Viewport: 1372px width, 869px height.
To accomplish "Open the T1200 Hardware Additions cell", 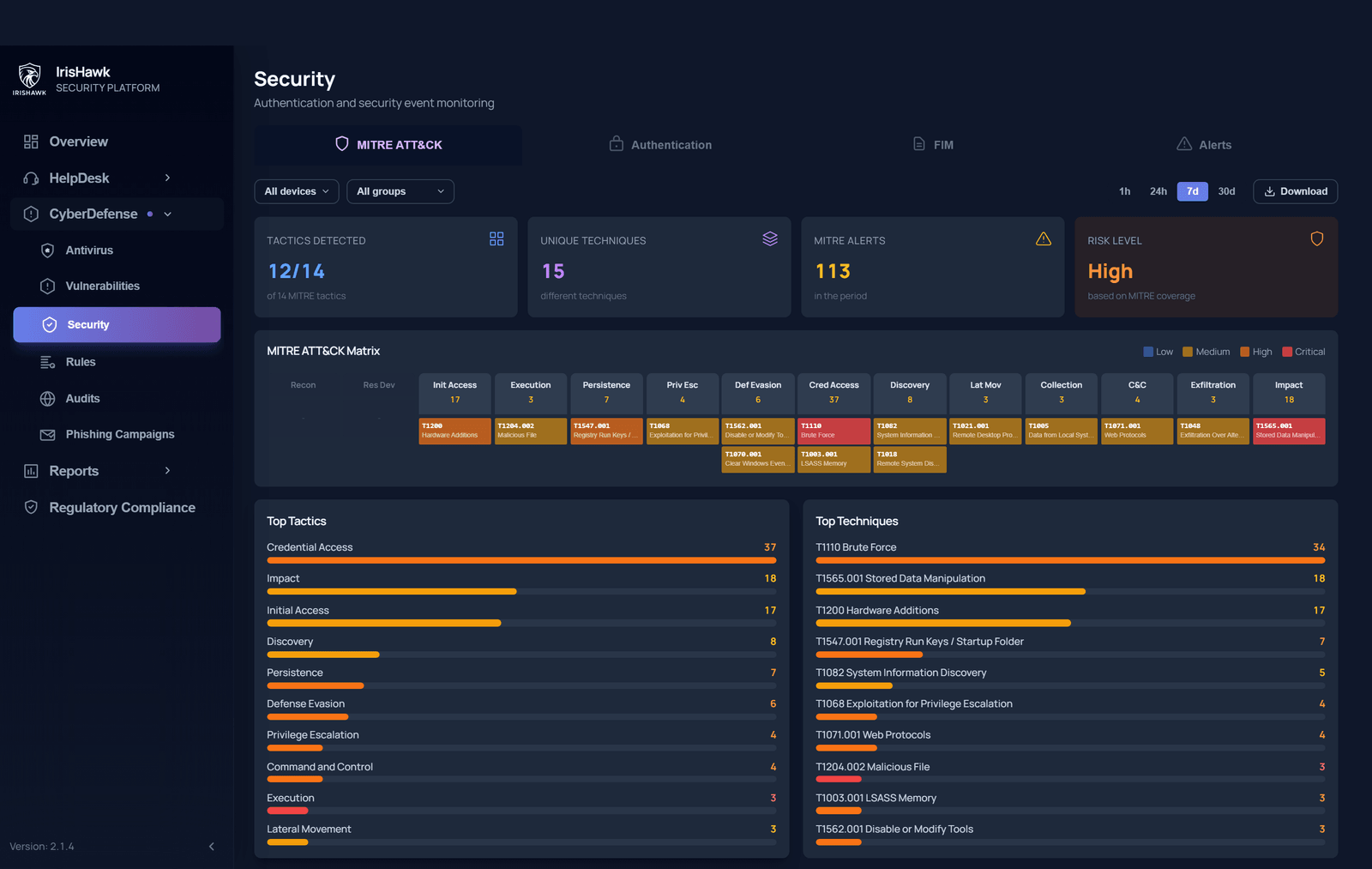I will point(454,431).
